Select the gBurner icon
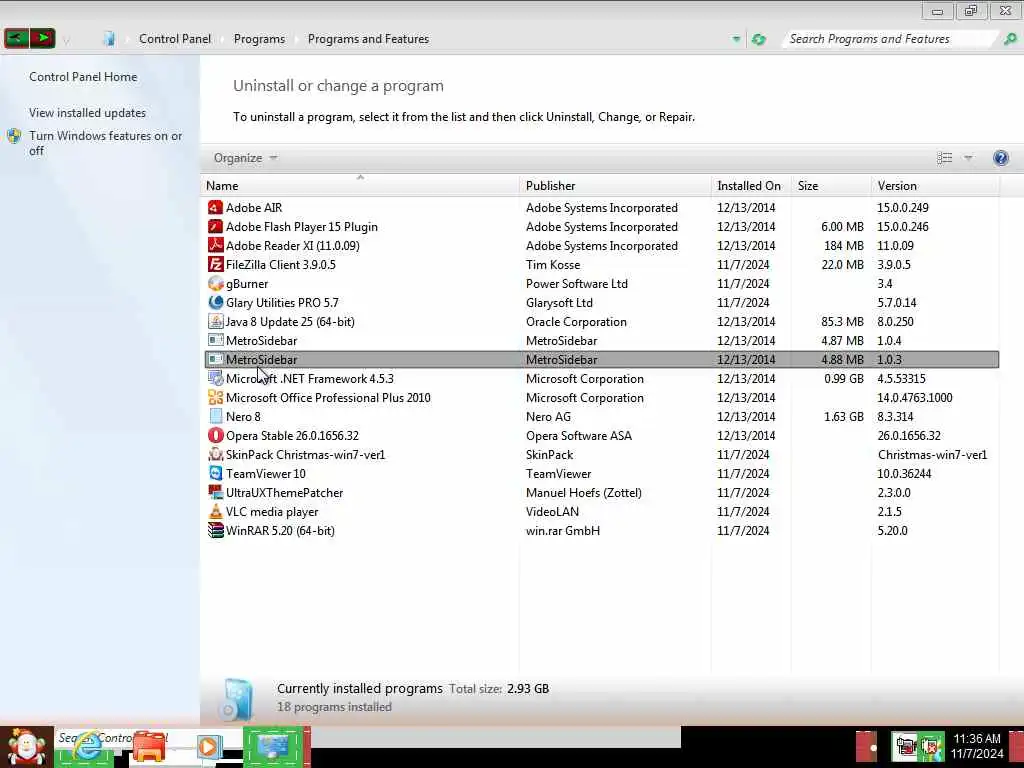 tap(216, 283)
